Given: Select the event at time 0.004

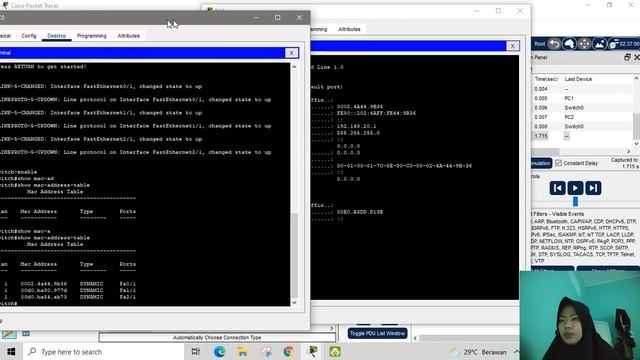Looking at the screenshot, I should pyautogui.click(x=582, y=89).
